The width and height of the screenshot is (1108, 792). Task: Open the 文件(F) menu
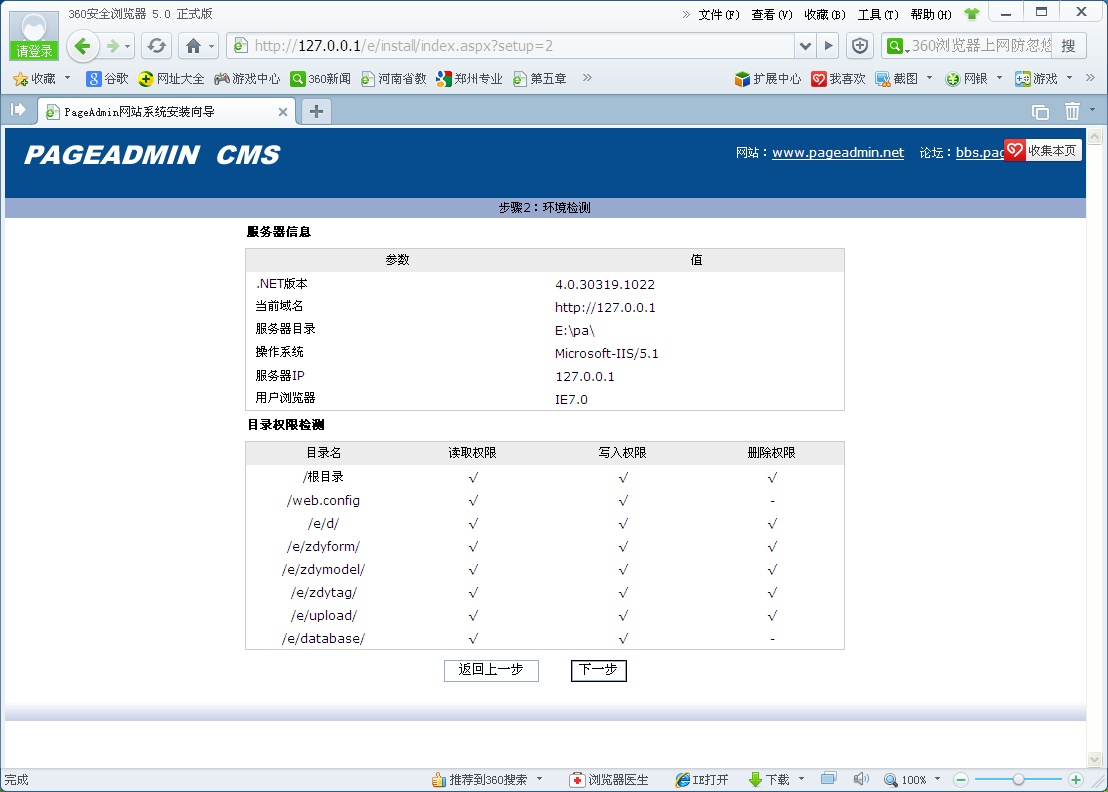click(719, 14)
